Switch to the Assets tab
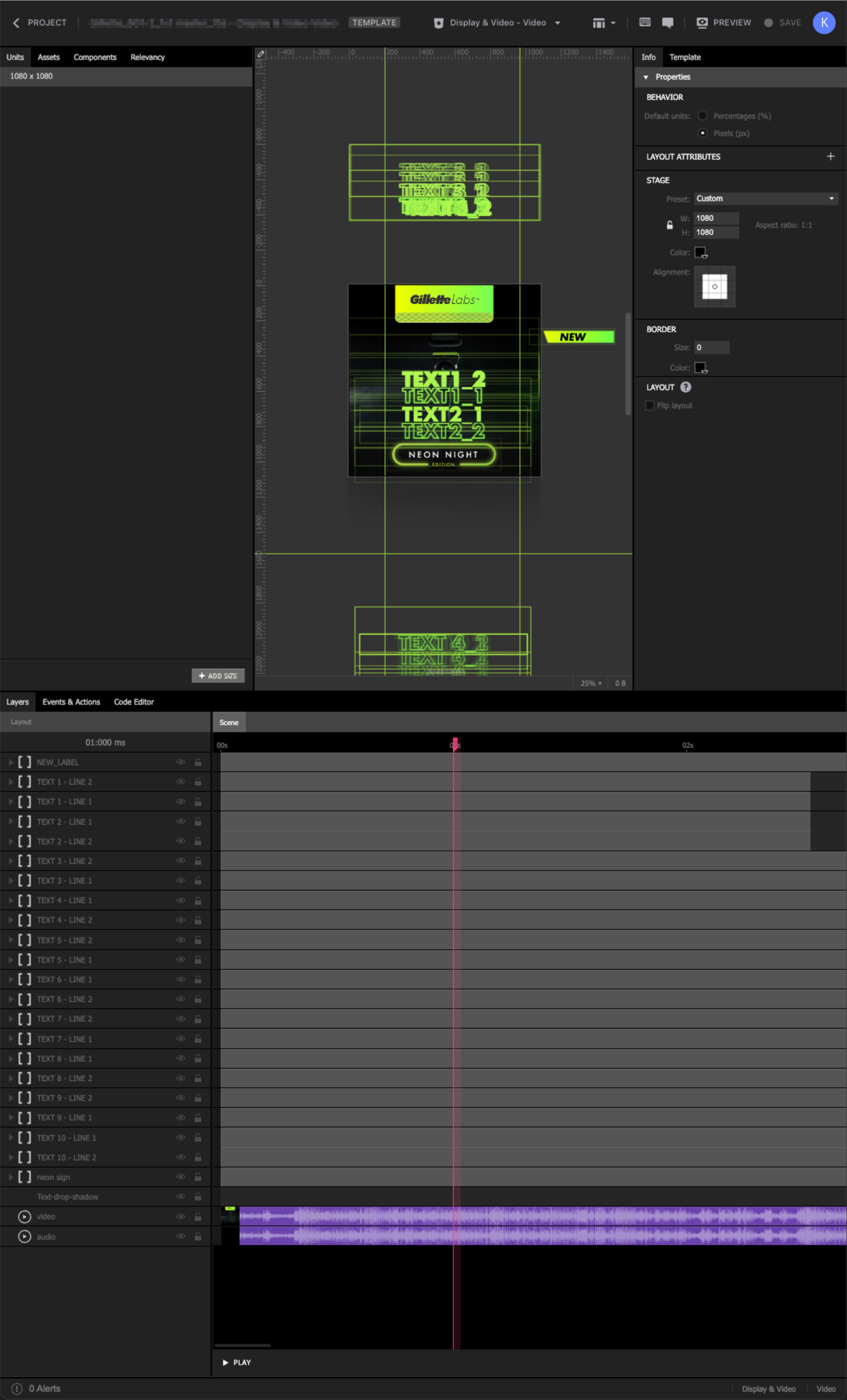The image size is (847, 1400). pos(48,57)
